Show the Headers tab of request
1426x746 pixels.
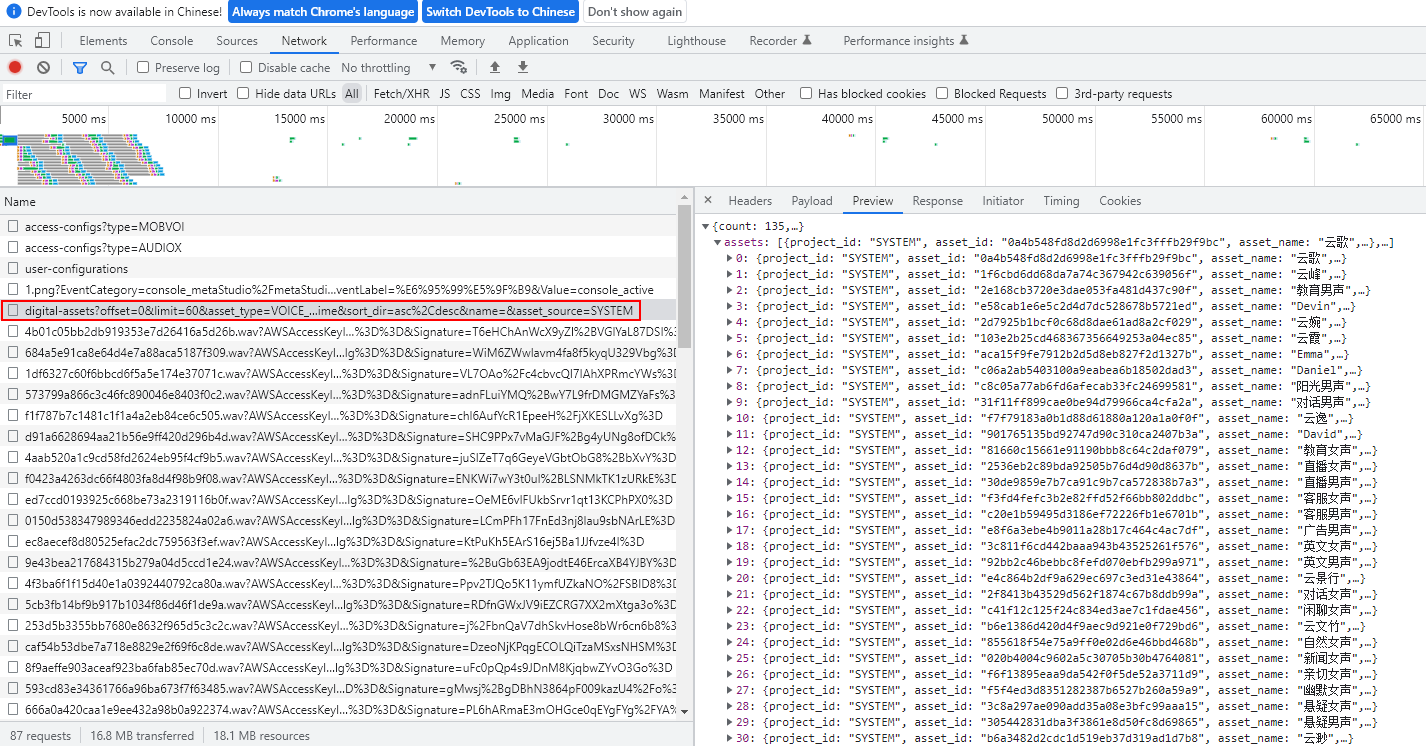750,201
